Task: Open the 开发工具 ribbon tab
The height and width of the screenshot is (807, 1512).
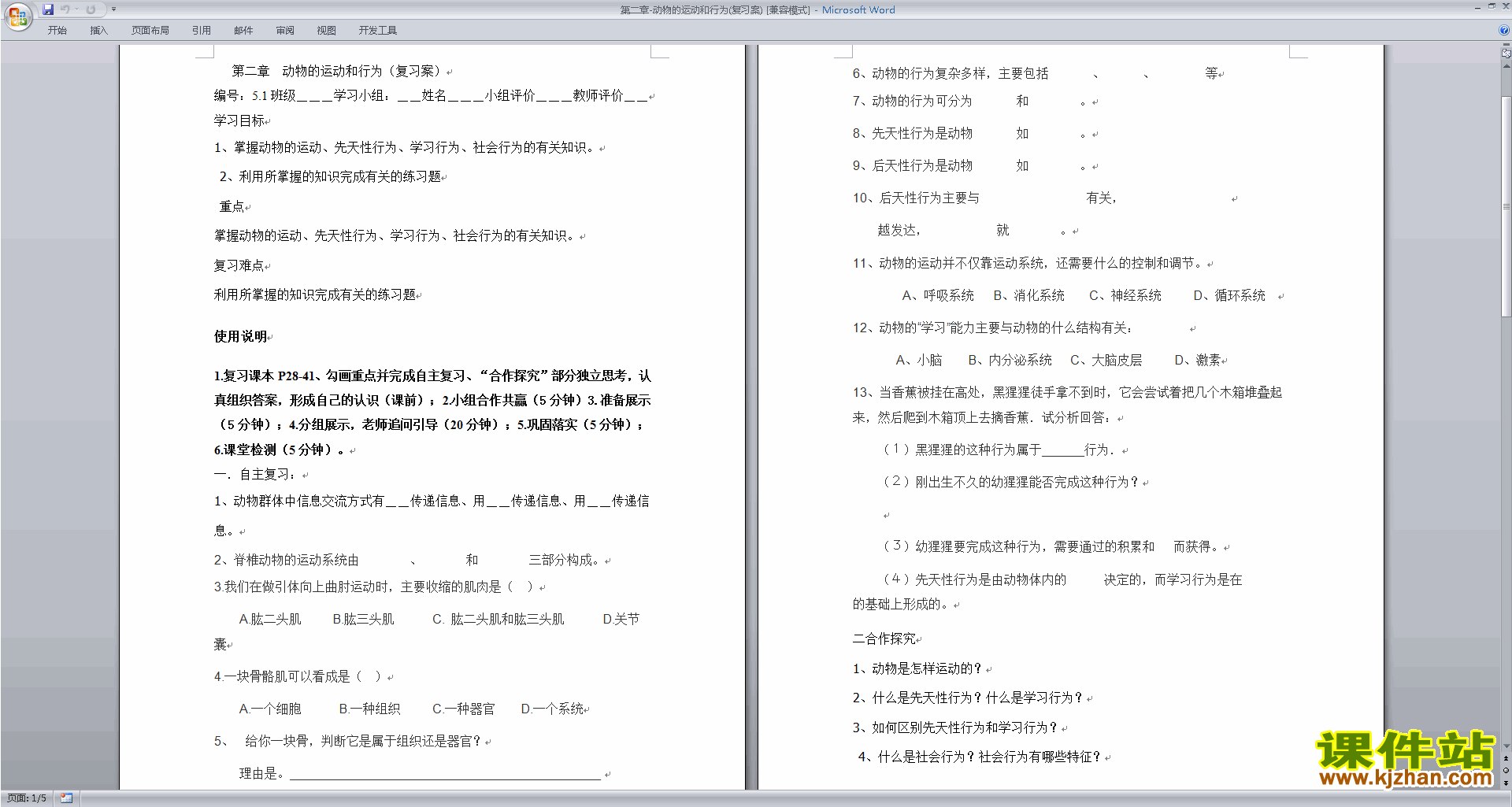Action: (378, 30)
